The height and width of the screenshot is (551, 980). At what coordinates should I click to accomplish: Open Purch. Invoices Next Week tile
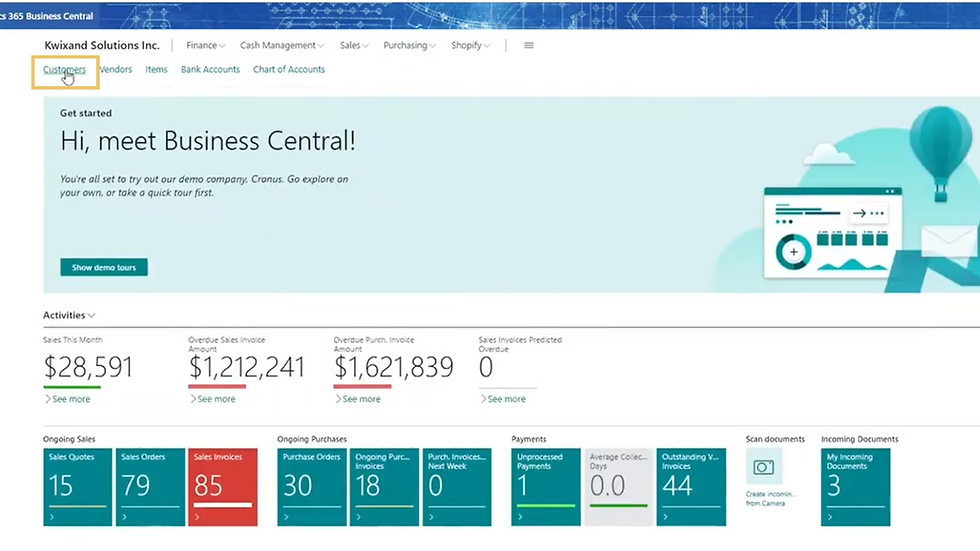(x=457, y=487)
